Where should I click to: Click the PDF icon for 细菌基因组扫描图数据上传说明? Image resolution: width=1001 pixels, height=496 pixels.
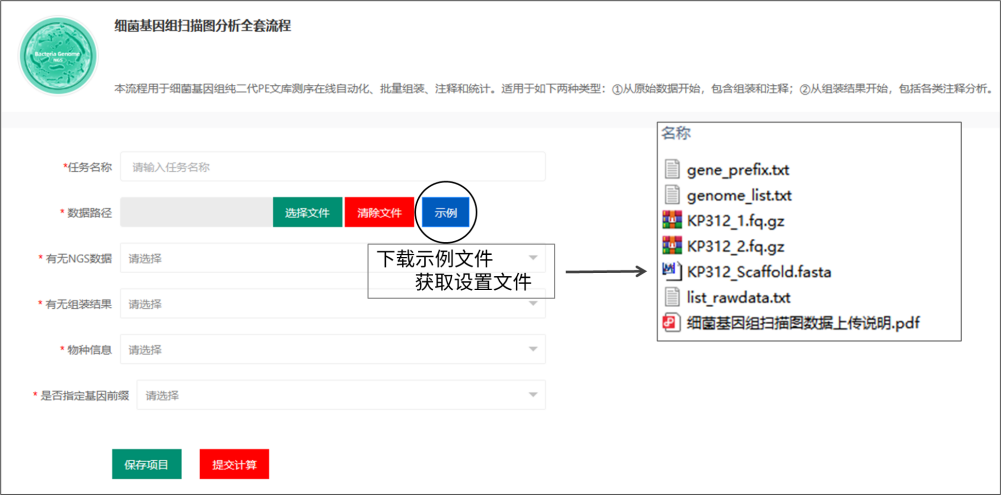[672, 322]
